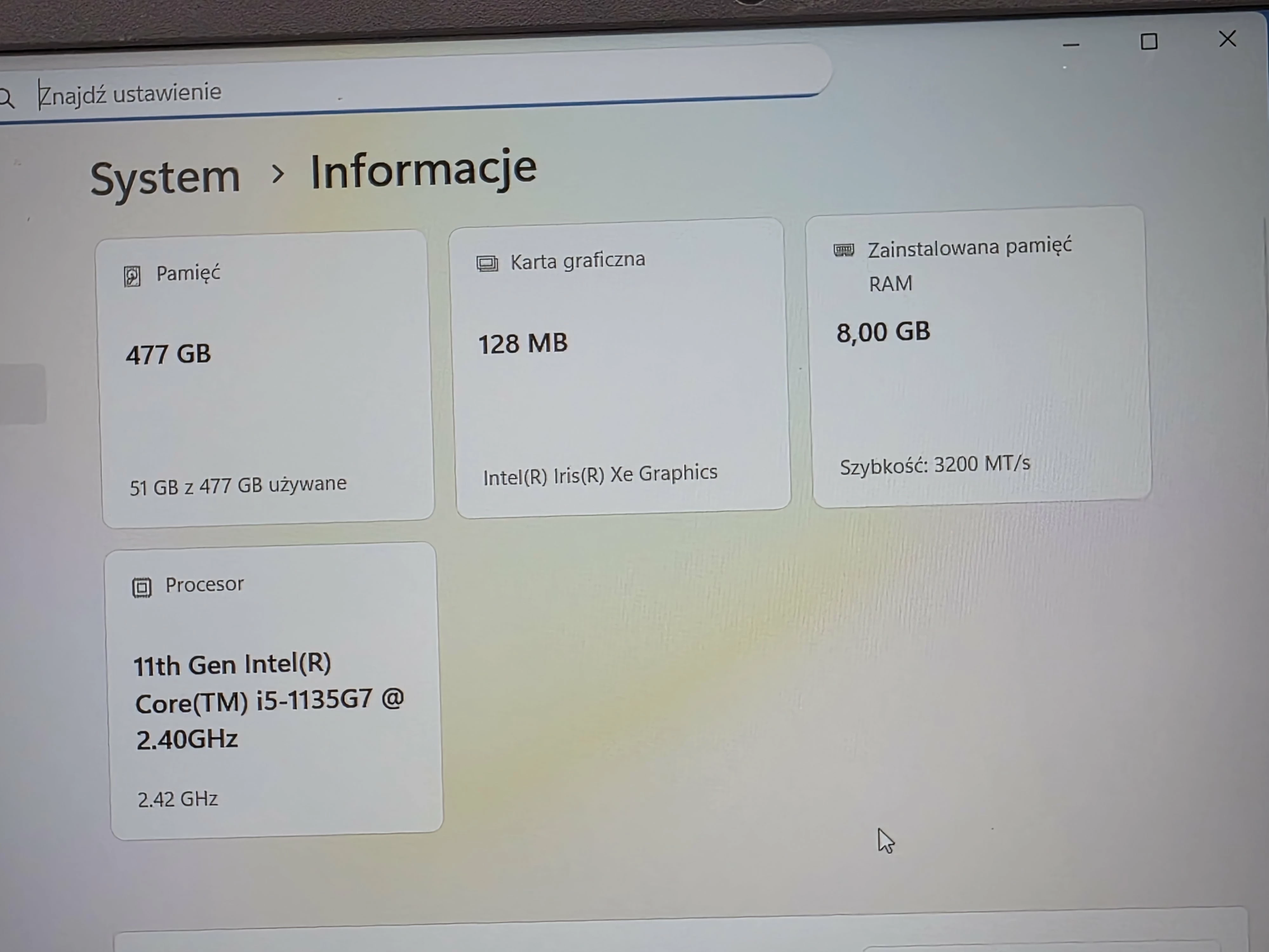Click the Pamięć storage drive icon
This screenshot has height=952, width=1269.
pos(132,275)
